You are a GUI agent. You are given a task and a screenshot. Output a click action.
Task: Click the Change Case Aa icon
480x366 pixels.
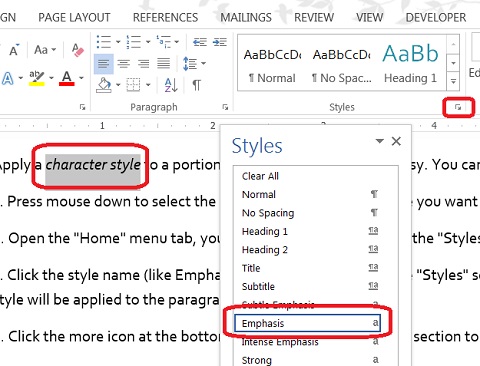click(x=41, y=50)
